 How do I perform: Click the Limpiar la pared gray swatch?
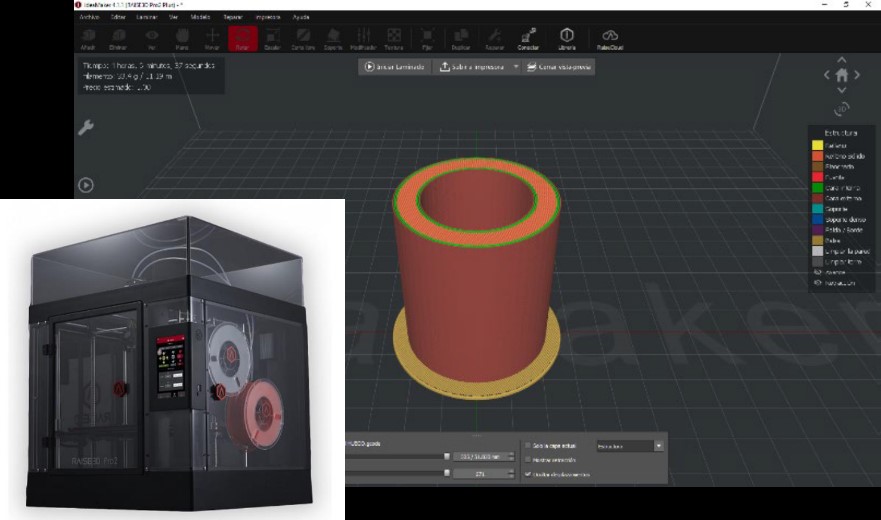[x=818, y=251]
